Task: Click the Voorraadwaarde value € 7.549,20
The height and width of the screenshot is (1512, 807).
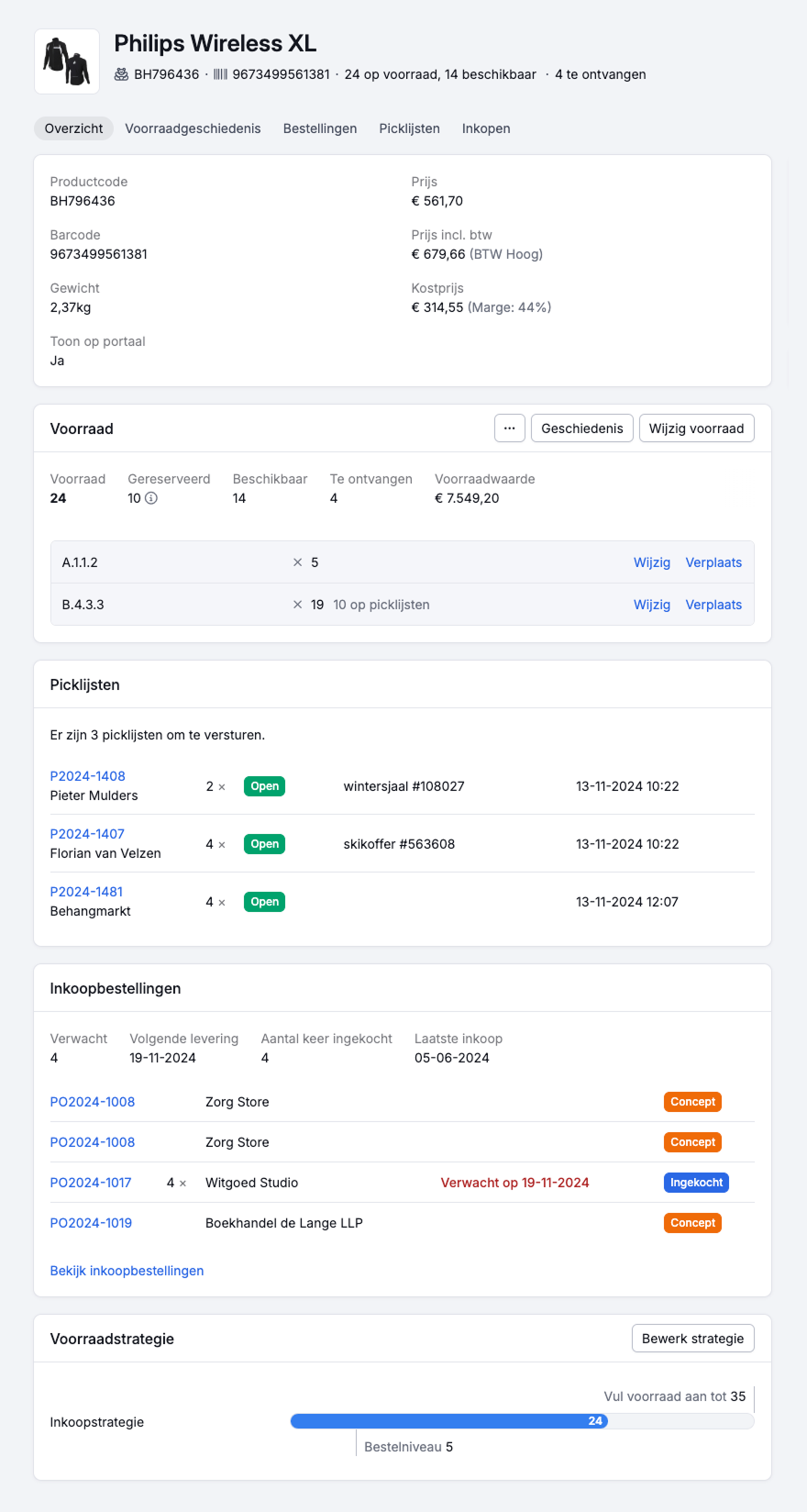Action: (467, 498)
